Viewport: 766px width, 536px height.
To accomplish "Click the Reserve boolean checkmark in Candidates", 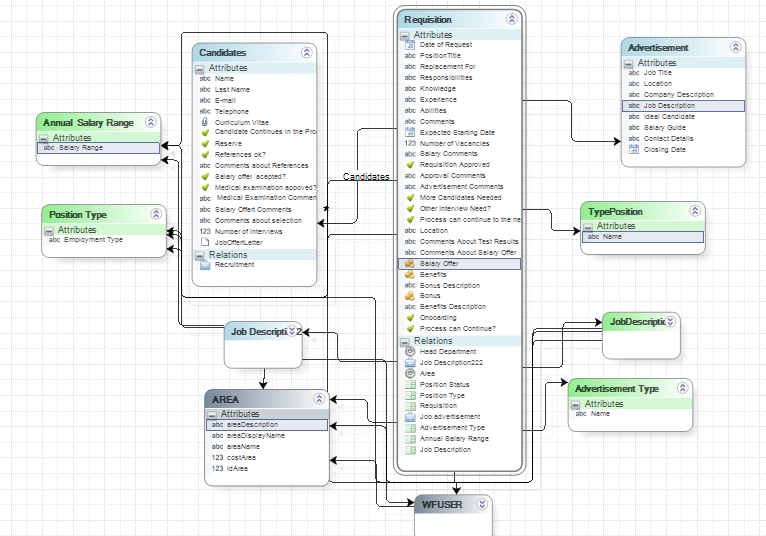I will (205, 143).
